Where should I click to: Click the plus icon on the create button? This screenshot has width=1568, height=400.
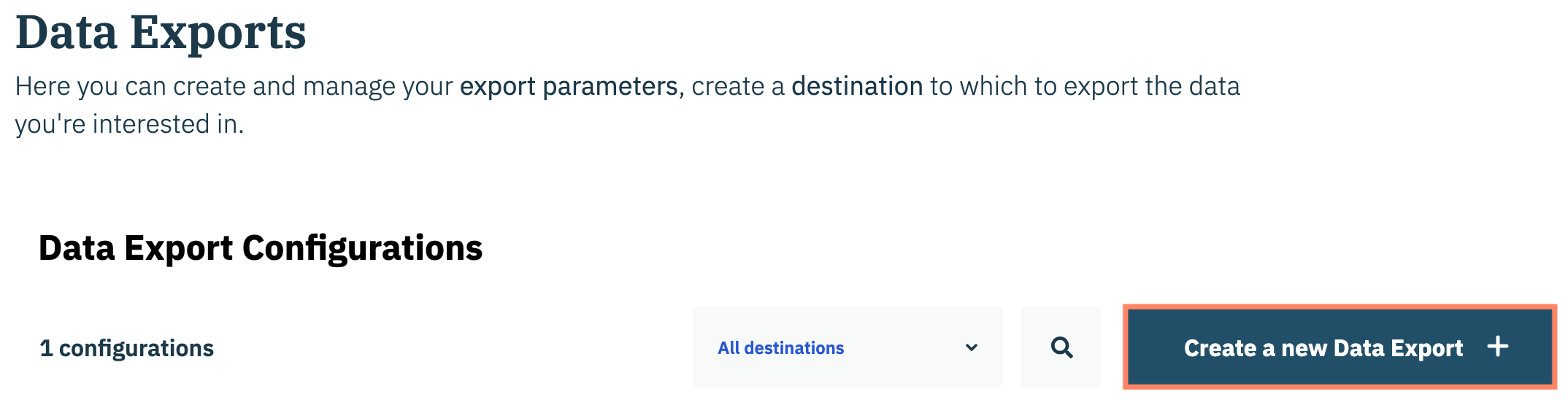point(1498,347)
